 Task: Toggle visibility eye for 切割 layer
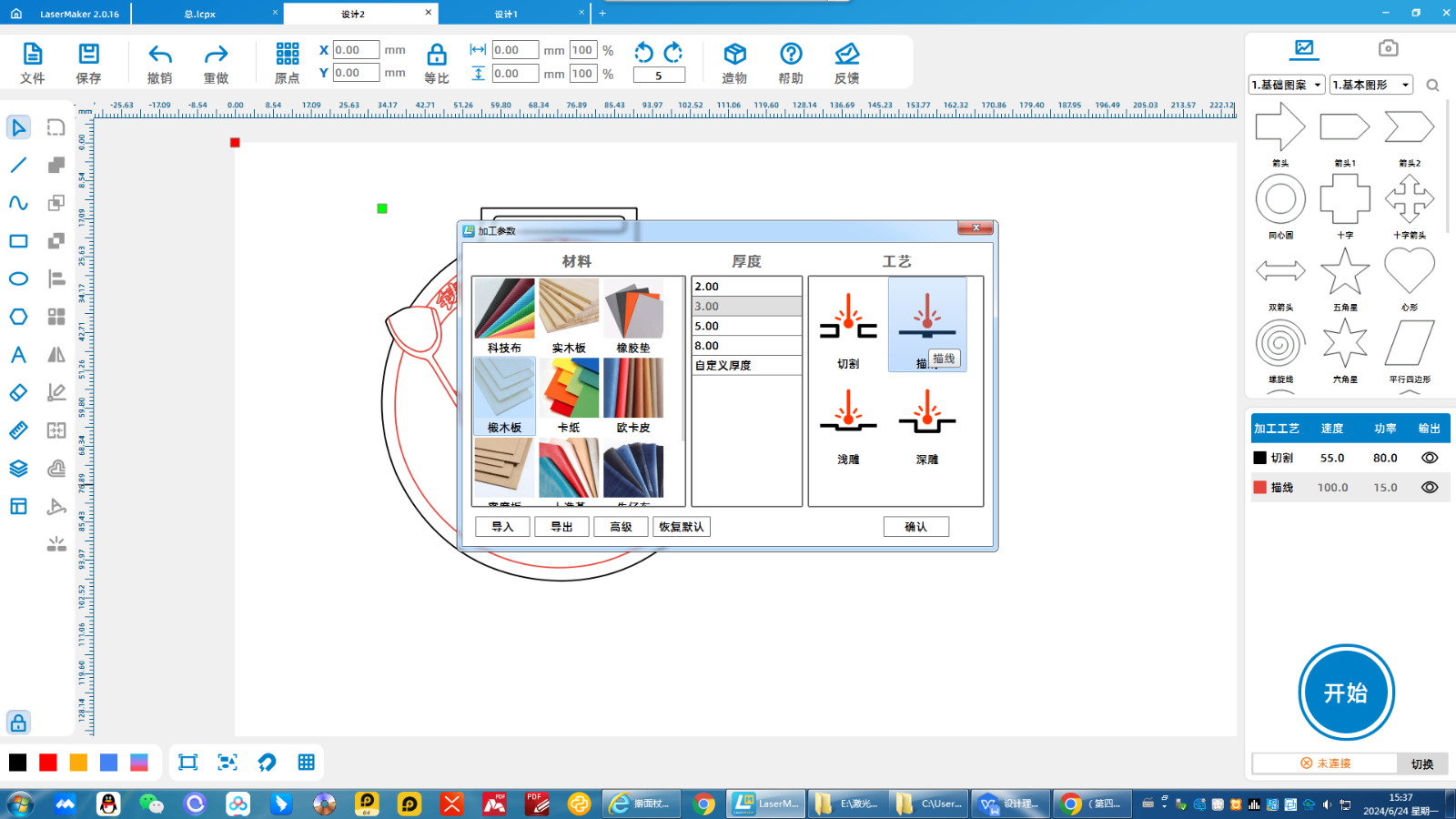(1429, 458)
